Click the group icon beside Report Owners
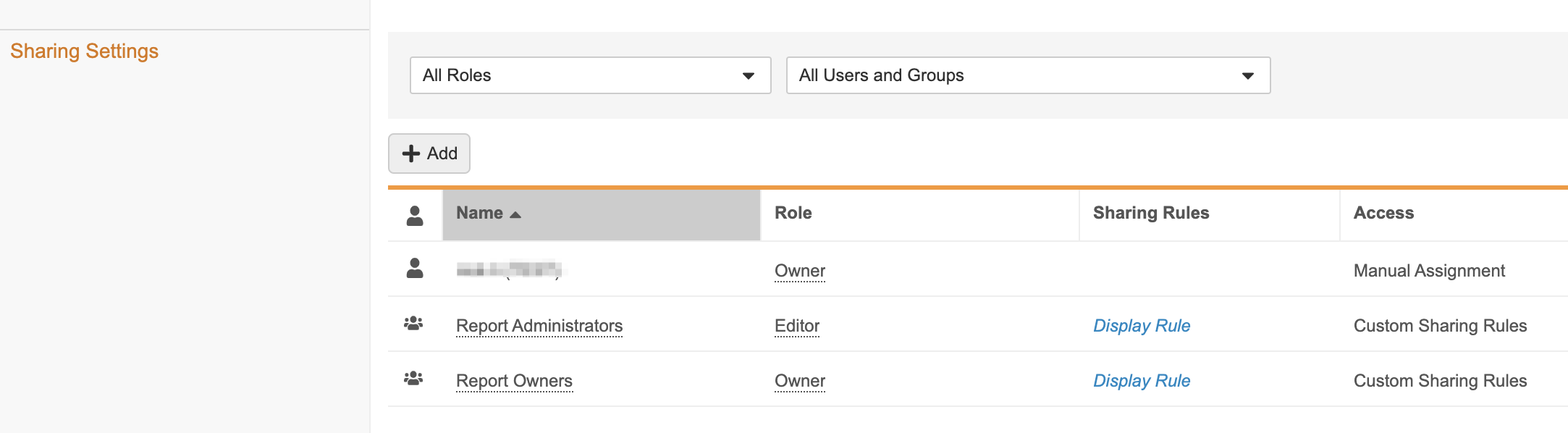This screenshot has width=1568, height=433. pos(413,379)
